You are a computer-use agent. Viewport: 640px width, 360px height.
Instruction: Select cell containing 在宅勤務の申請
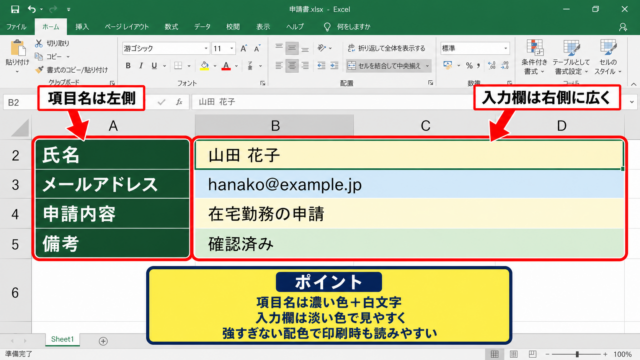pos(409,214)
